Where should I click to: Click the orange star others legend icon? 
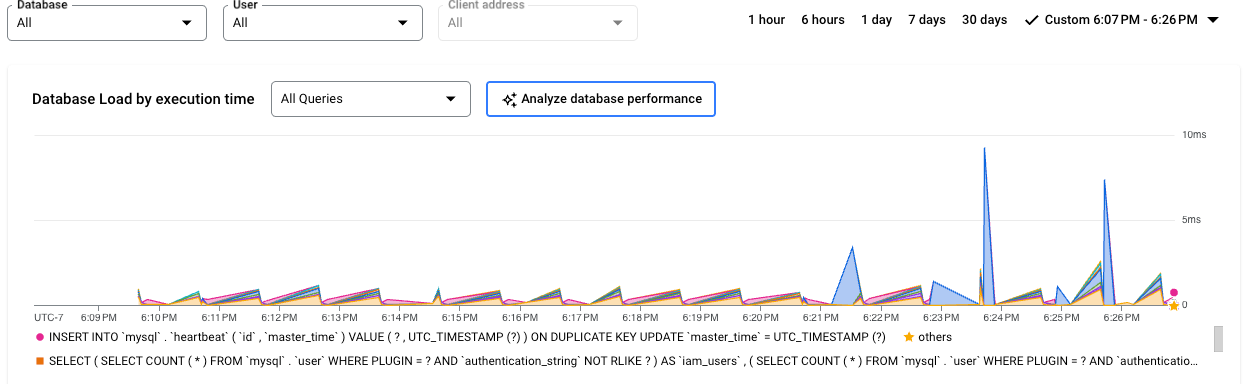[909, 337]
